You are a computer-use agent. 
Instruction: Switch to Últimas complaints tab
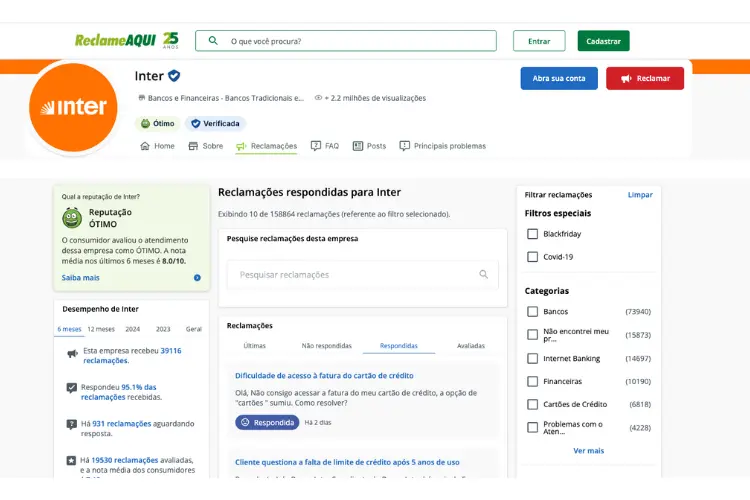pos(254,345)
